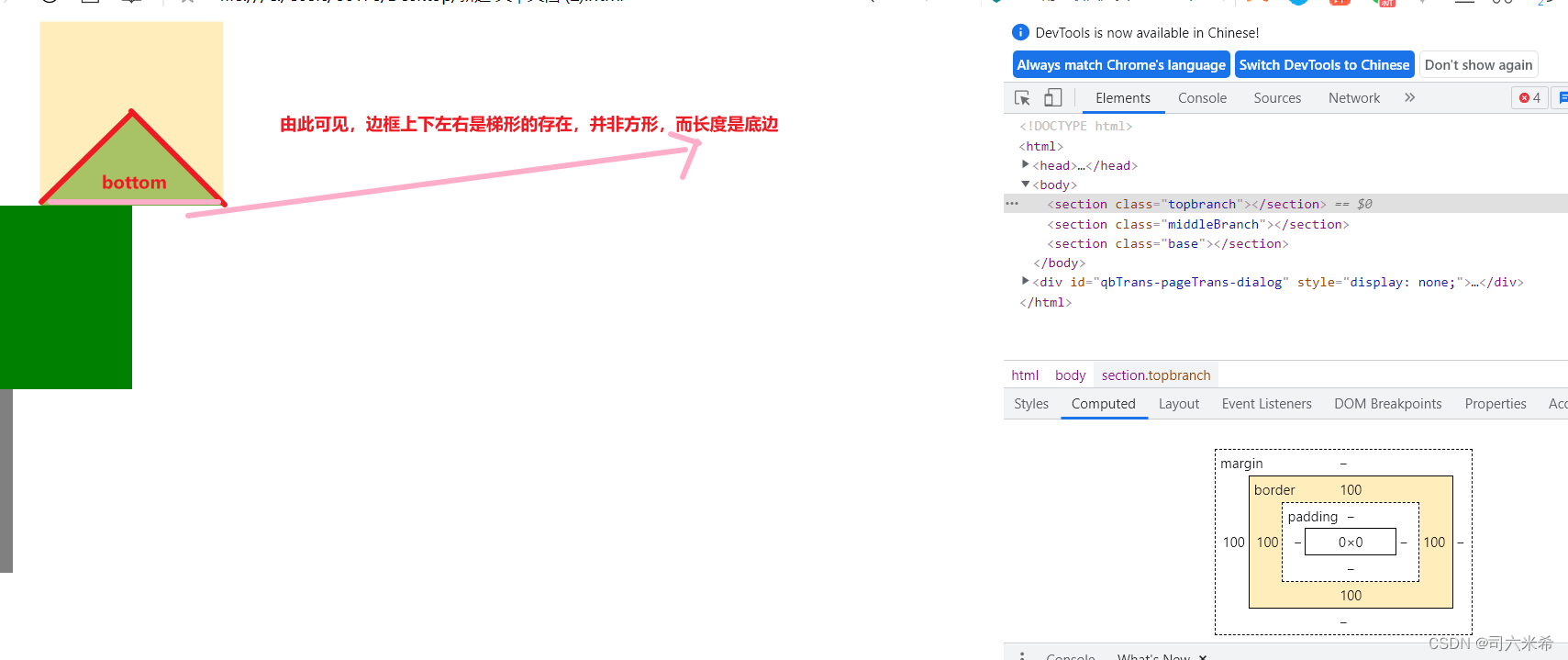Select the section base DOM row
The width and height of the screenshot is (1568, 660).
[1285, 243]
